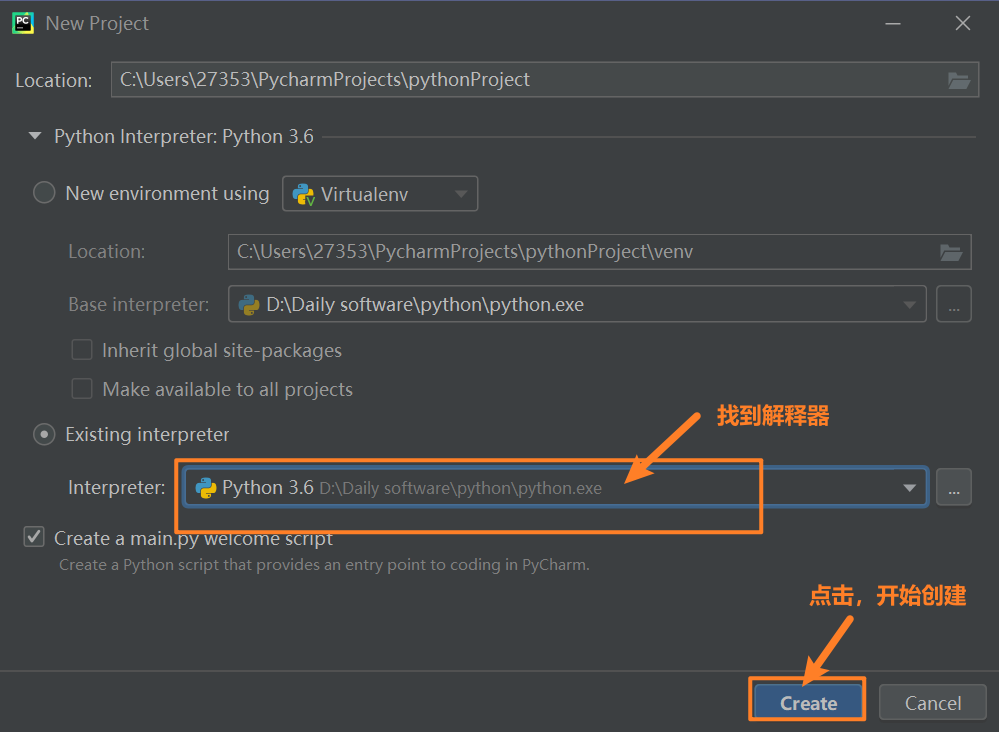Click the Python icon in the Base interpreter field
Image resolution: width=999 pixels, height=732 pixels.
tap(248, 305)
